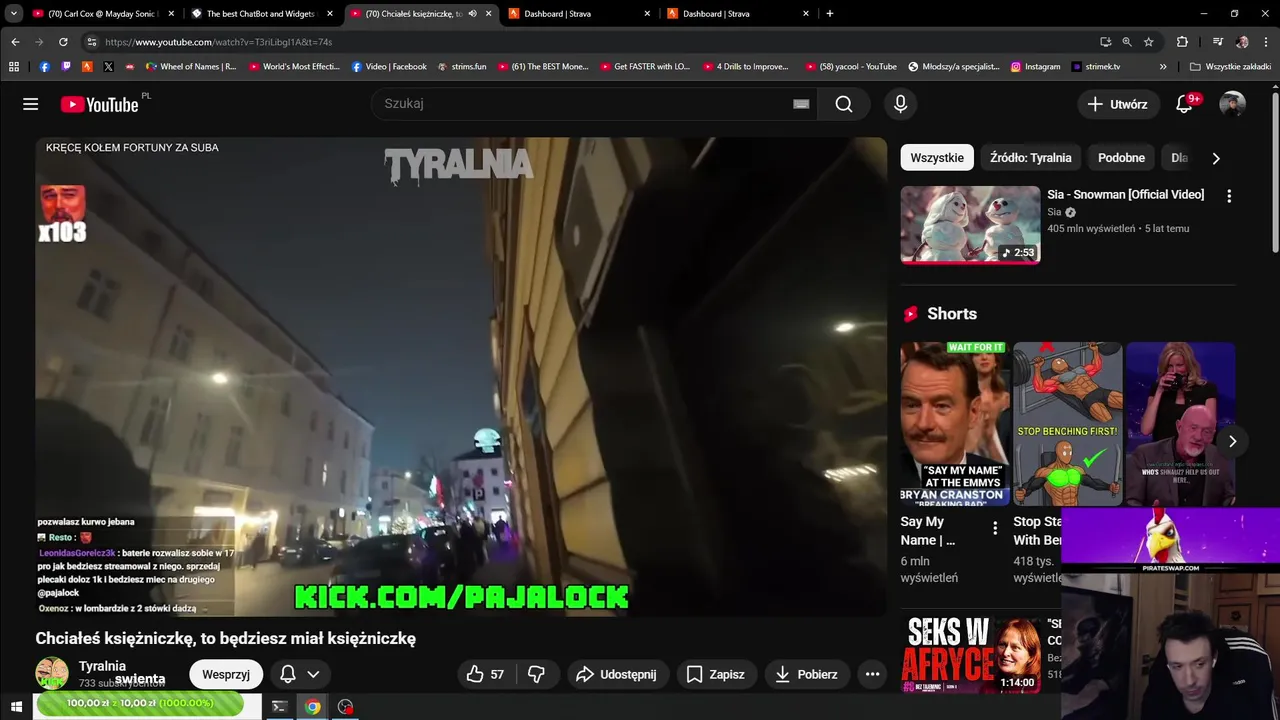Start voice search with the microphone
1280x720 pixels.
(x=901, y=104)
